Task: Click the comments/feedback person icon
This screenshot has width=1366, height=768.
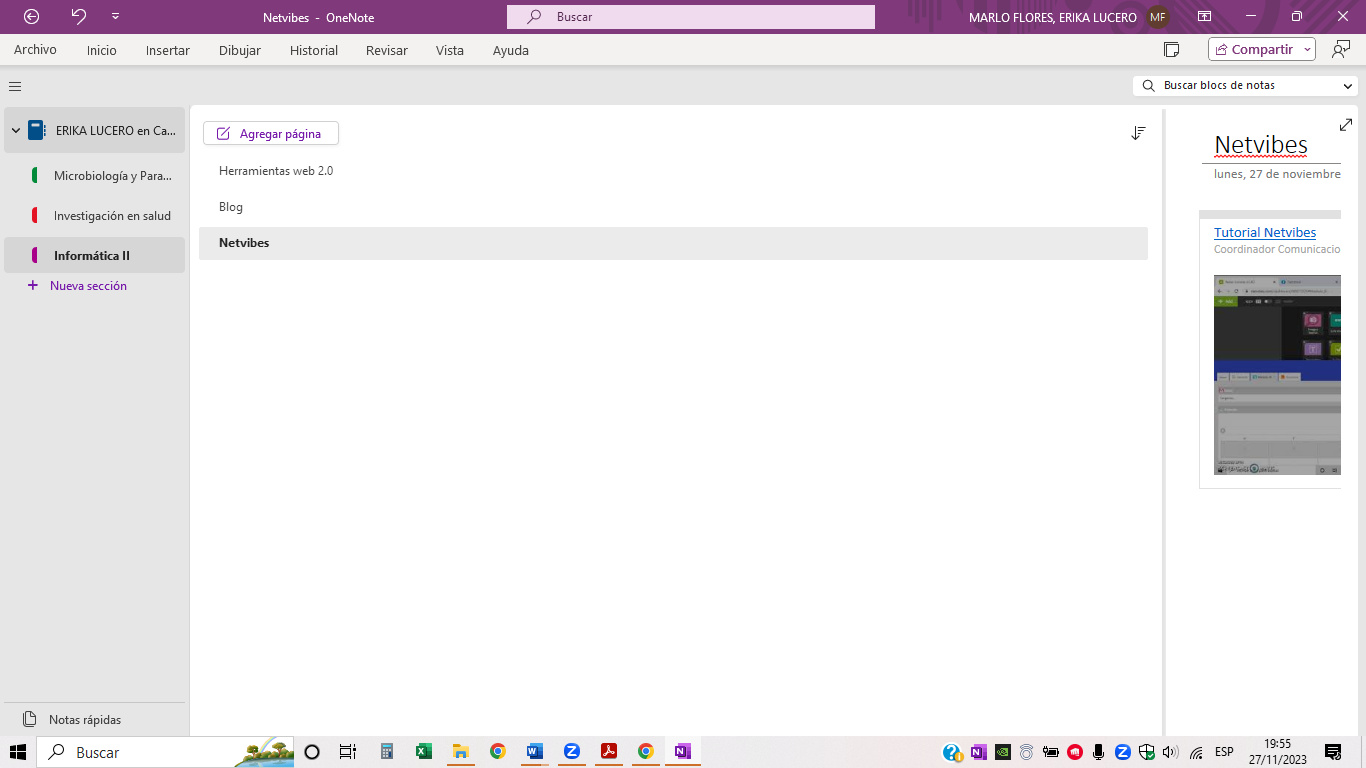Action: click(1341, 50)
